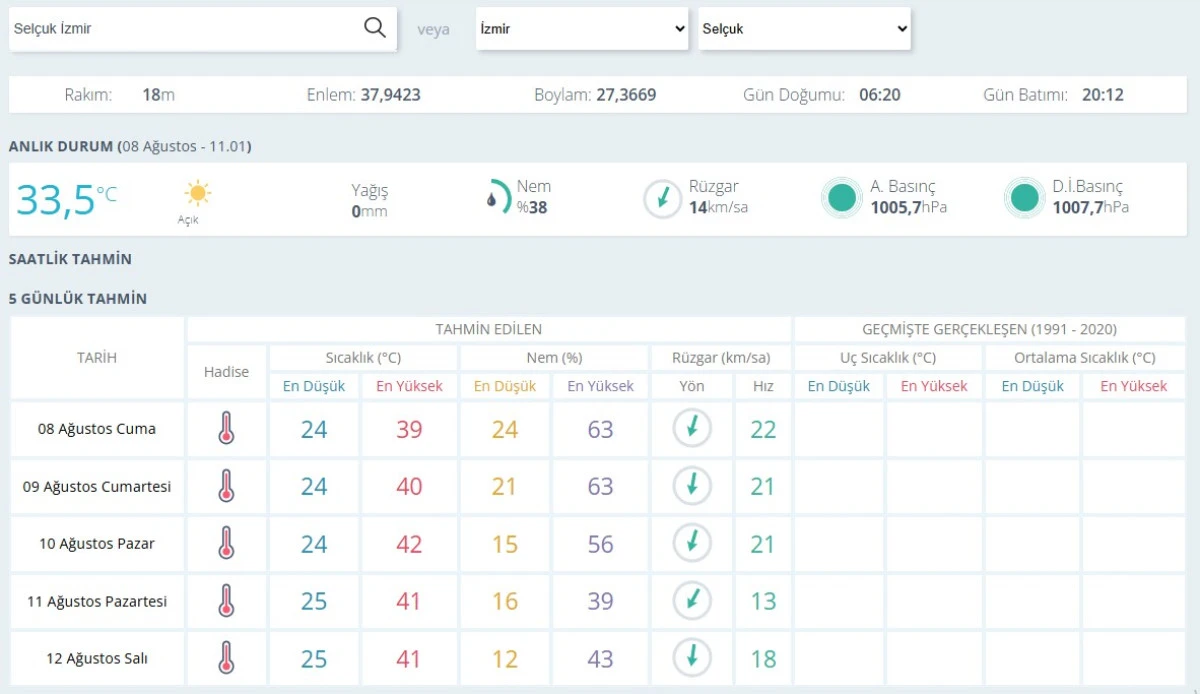
Task: Click 'GEÇMİŞTE GERÇEKLEŞEN (1991 - 2020)' header
Action: 989,329
